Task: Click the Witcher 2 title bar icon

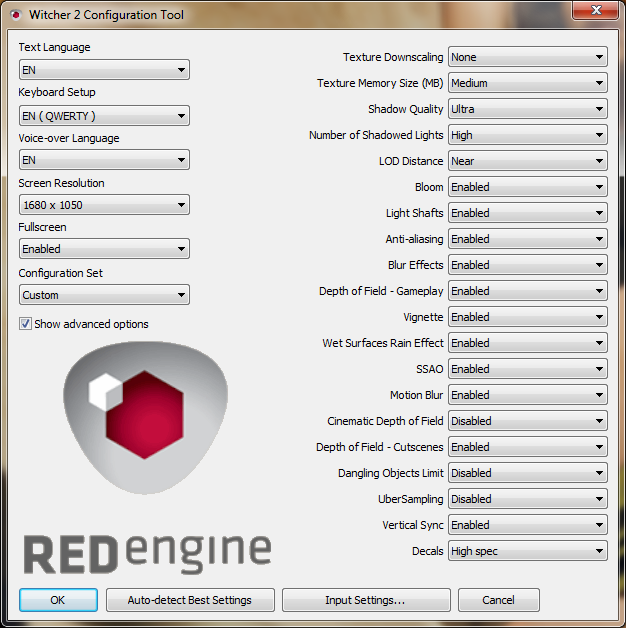Action: click(16, 15)
